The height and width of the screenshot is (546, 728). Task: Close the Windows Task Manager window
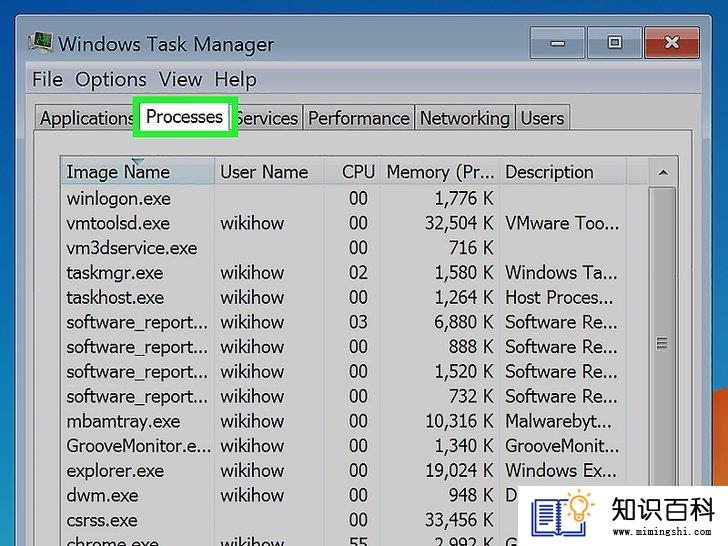[672, 42]
